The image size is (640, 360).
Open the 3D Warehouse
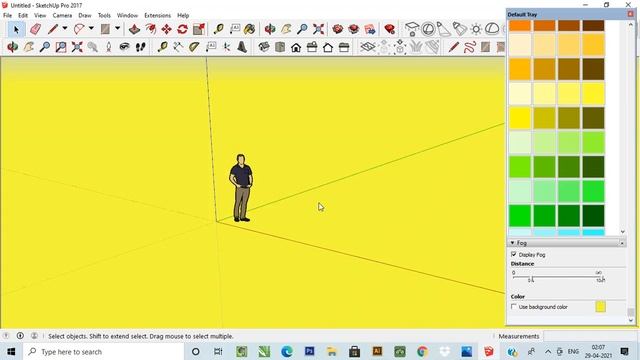click(x=338, y=29)
